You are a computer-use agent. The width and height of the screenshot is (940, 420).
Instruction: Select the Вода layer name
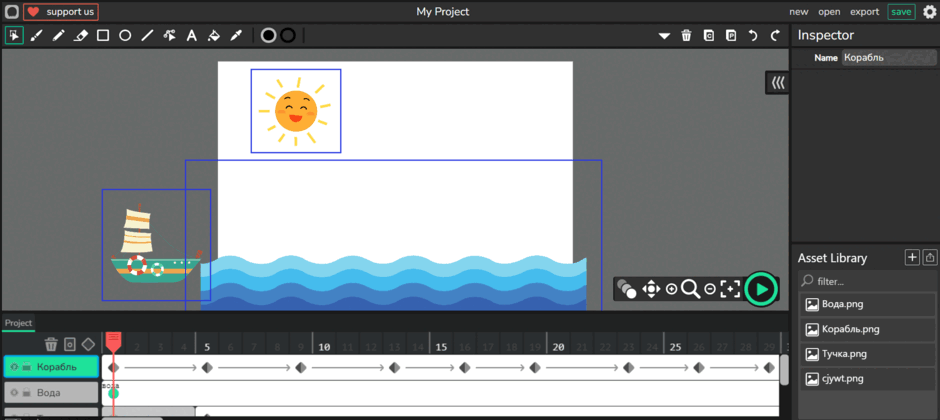point(49,392)
